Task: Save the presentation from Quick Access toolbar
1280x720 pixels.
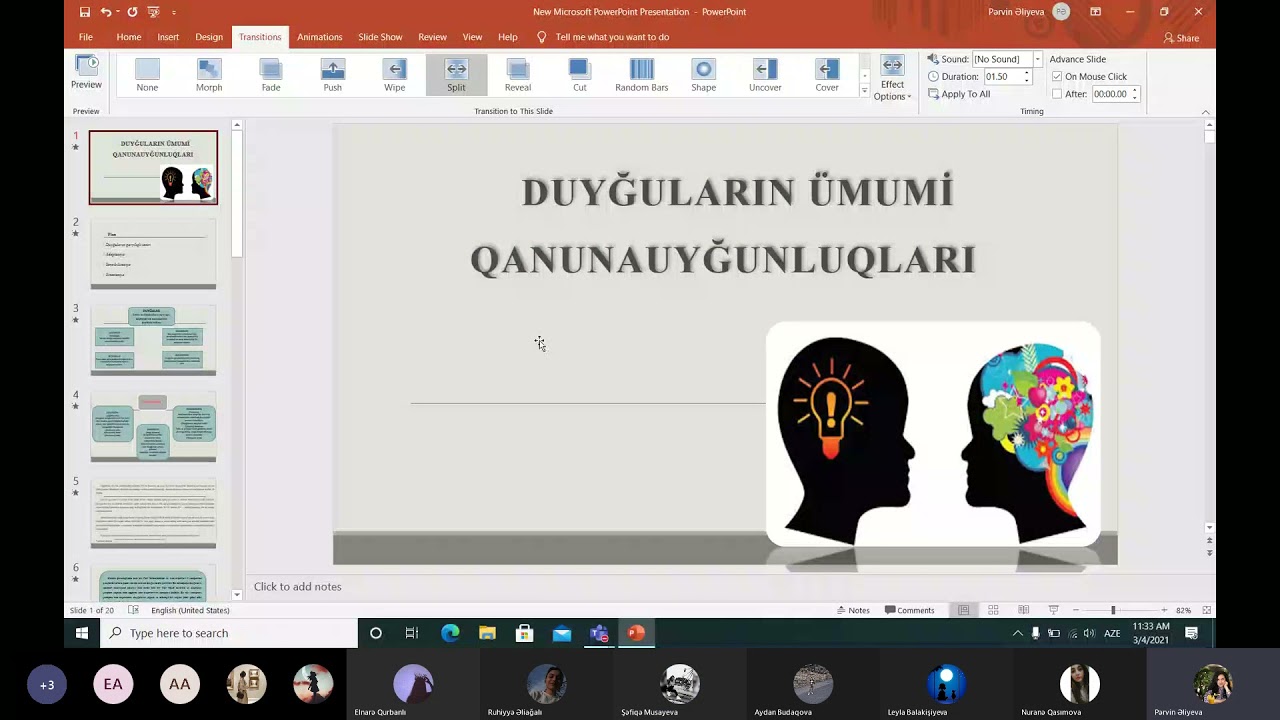Action: pyautogui.click(x=85, y=12)
